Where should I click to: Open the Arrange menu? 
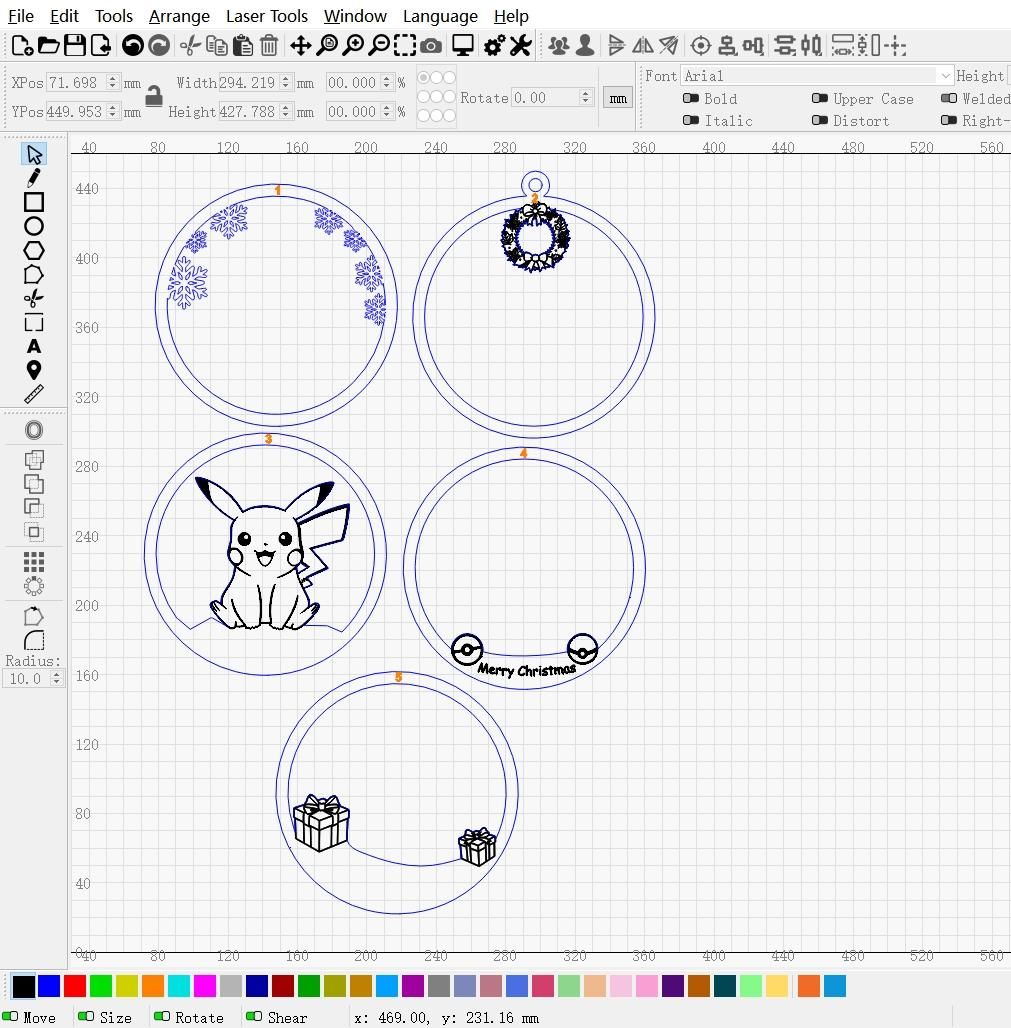(x=179, y=16)
